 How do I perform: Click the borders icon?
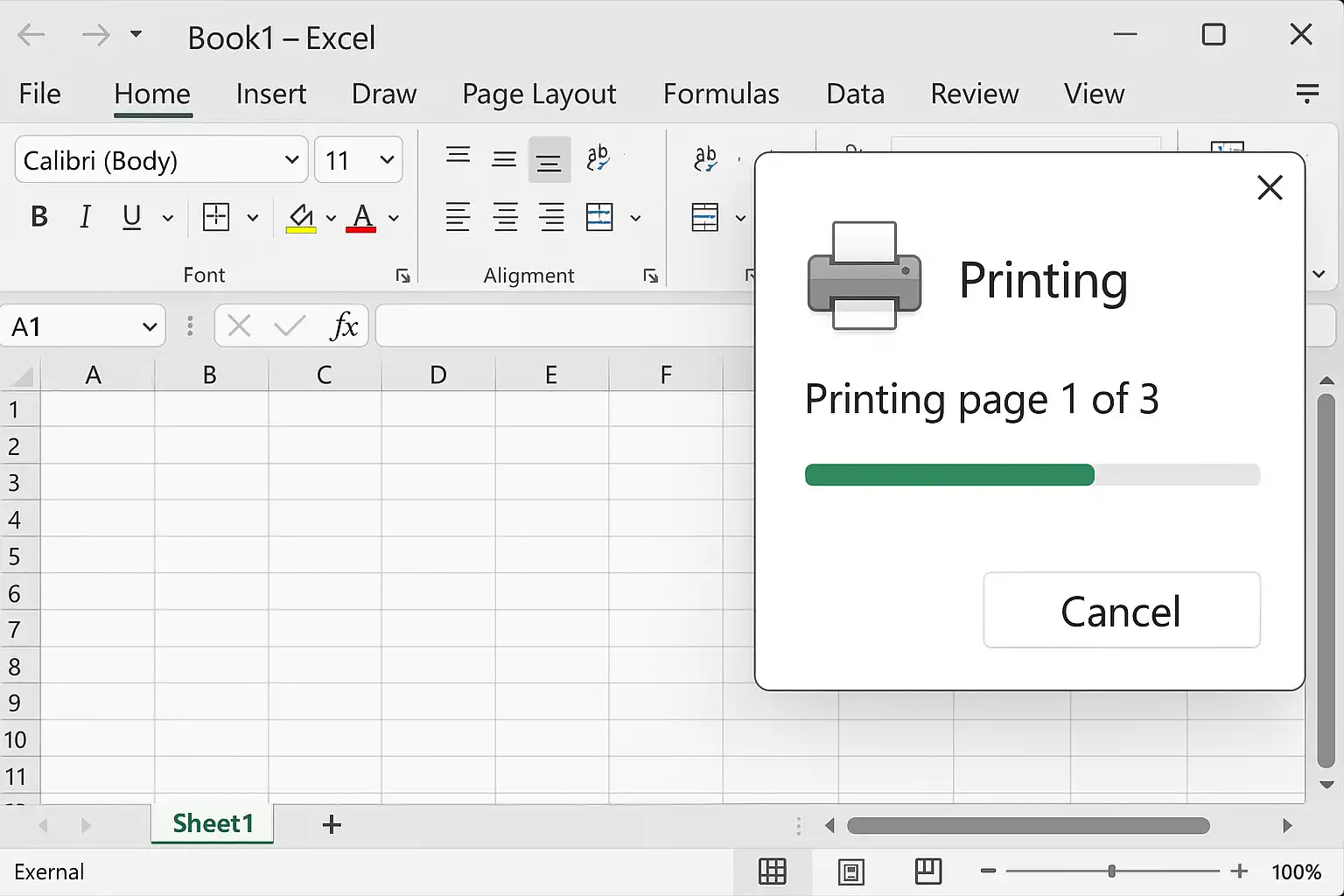[x=216, y=217]
